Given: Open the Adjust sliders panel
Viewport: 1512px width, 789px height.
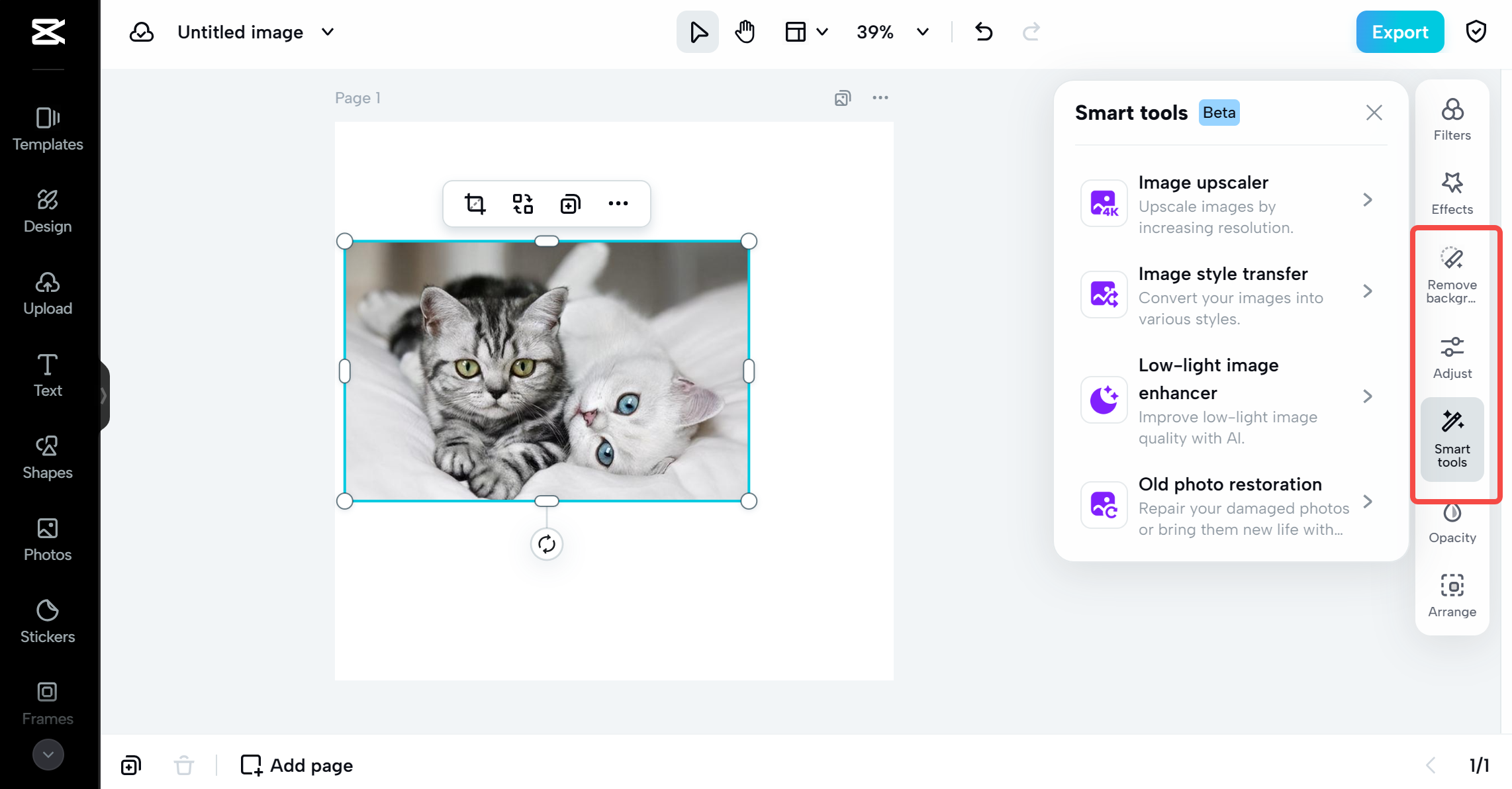Looking at the screenshot, I should tap(1452, 357).
